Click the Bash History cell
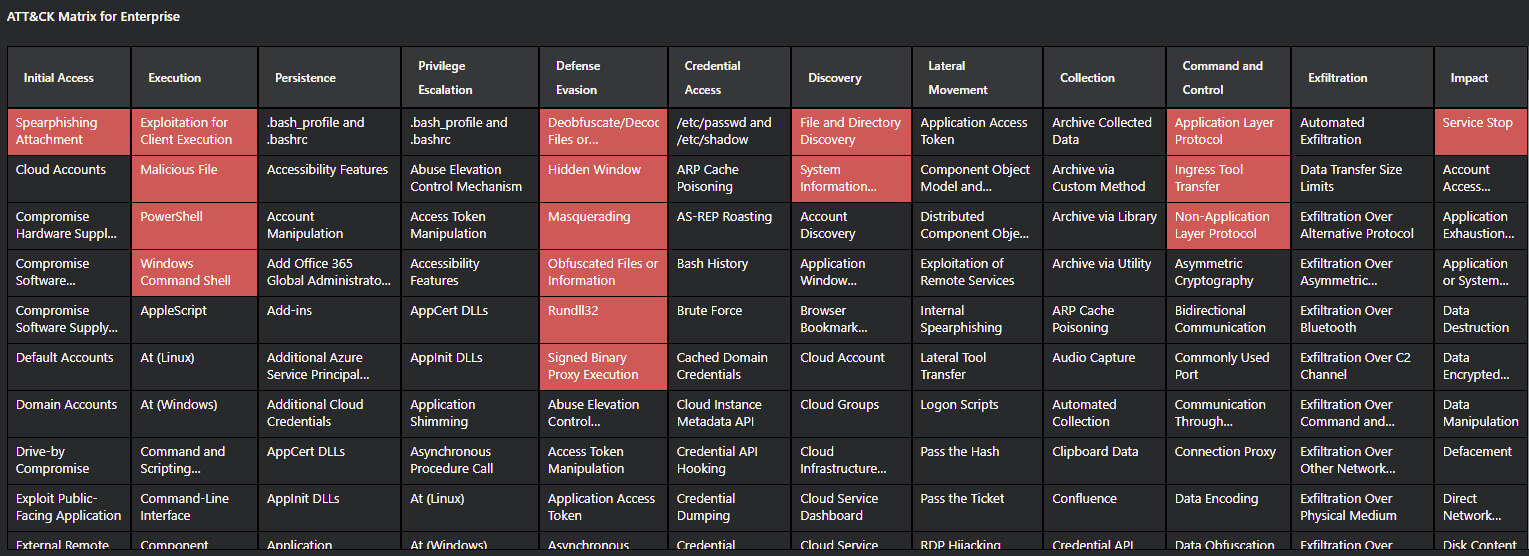 pos(730,273)
